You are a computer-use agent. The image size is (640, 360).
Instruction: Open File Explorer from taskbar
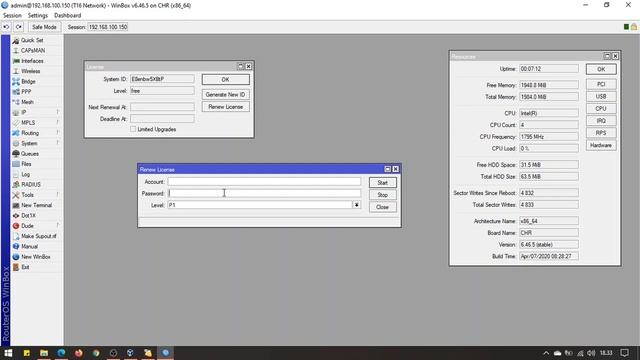coord(44,353)
